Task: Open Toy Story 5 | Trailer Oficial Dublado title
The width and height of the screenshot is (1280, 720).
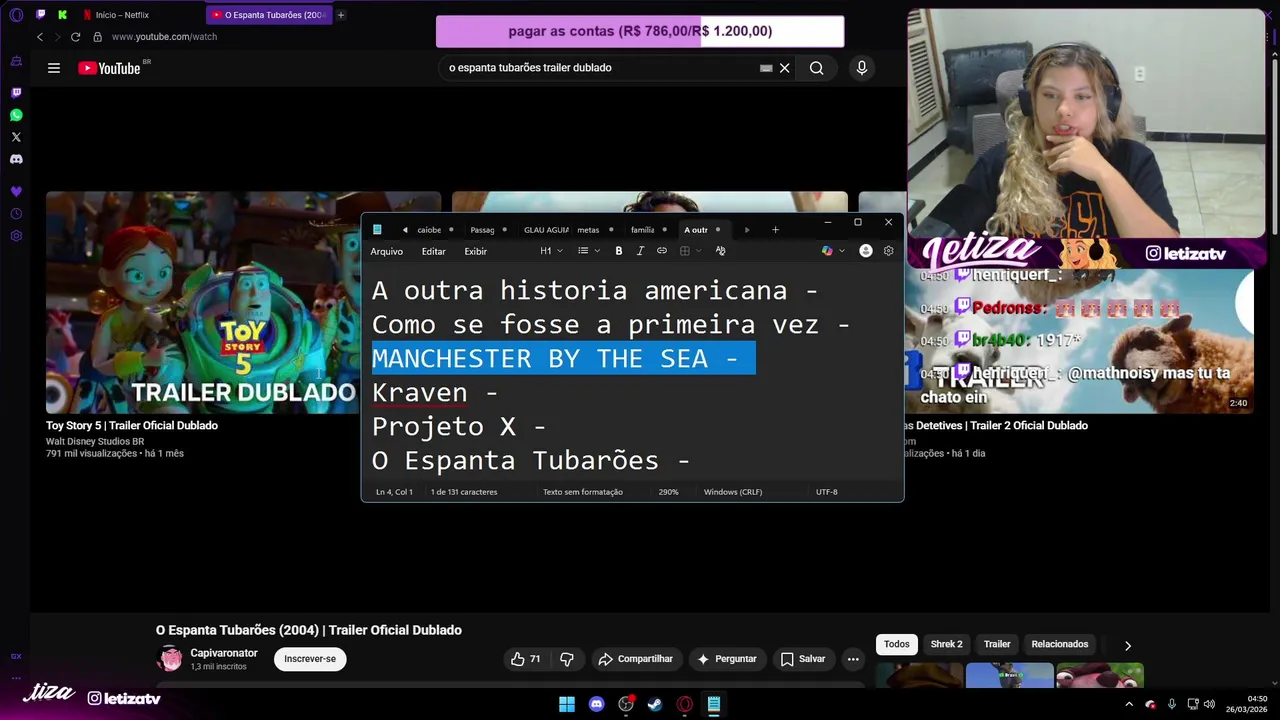Action: (x=132, y=425)
